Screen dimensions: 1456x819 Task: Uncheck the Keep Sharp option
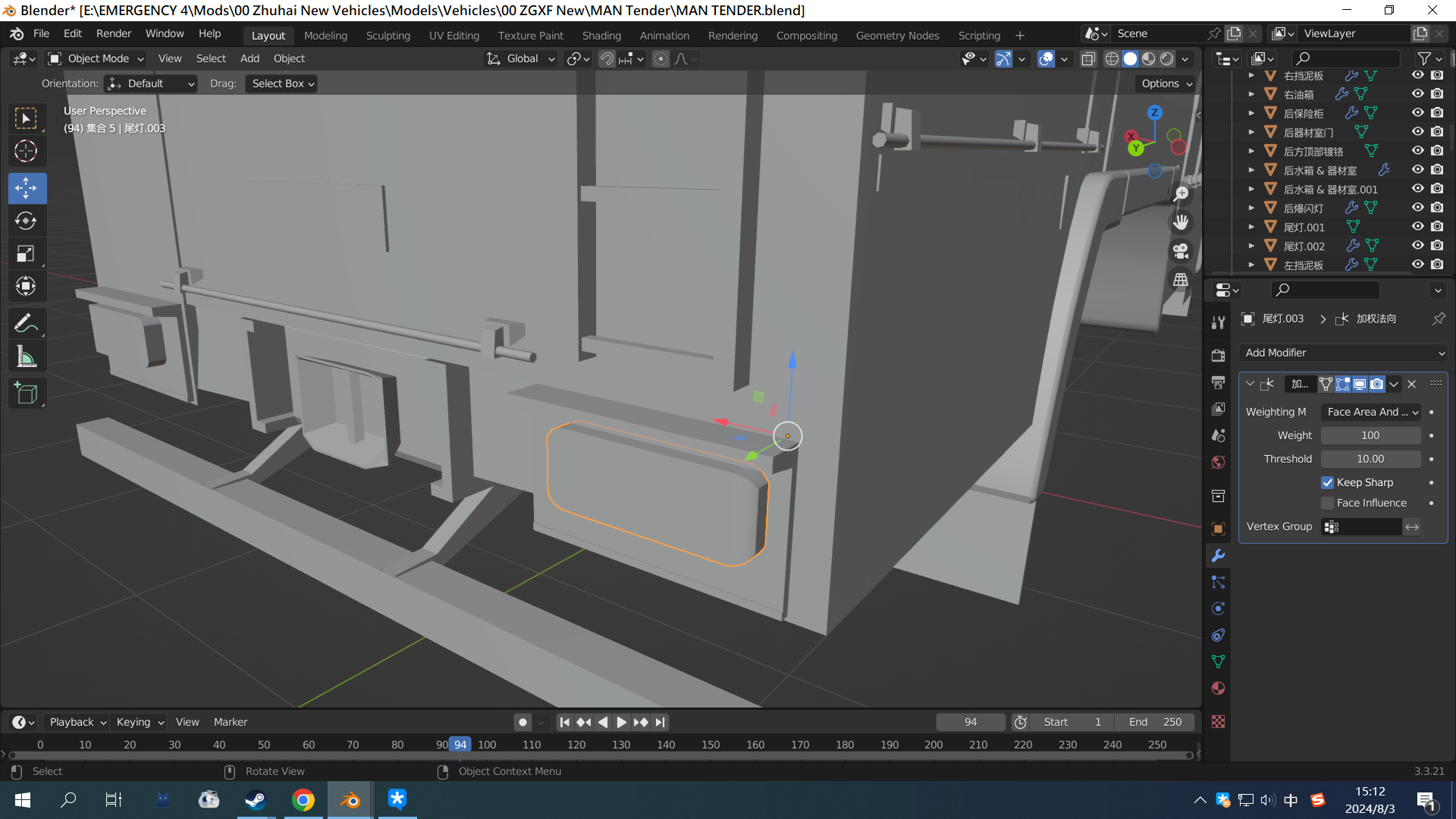pos(1327,482)
